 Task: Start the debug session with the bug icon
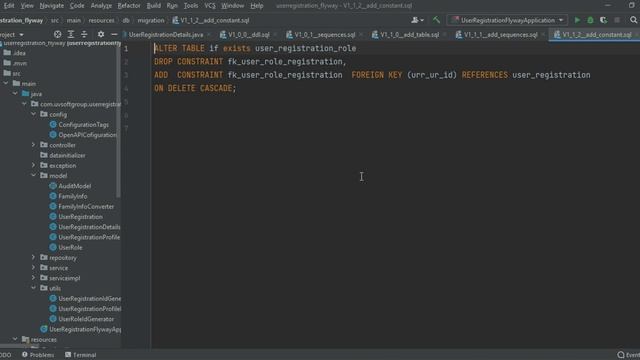[x=590, y=20]
